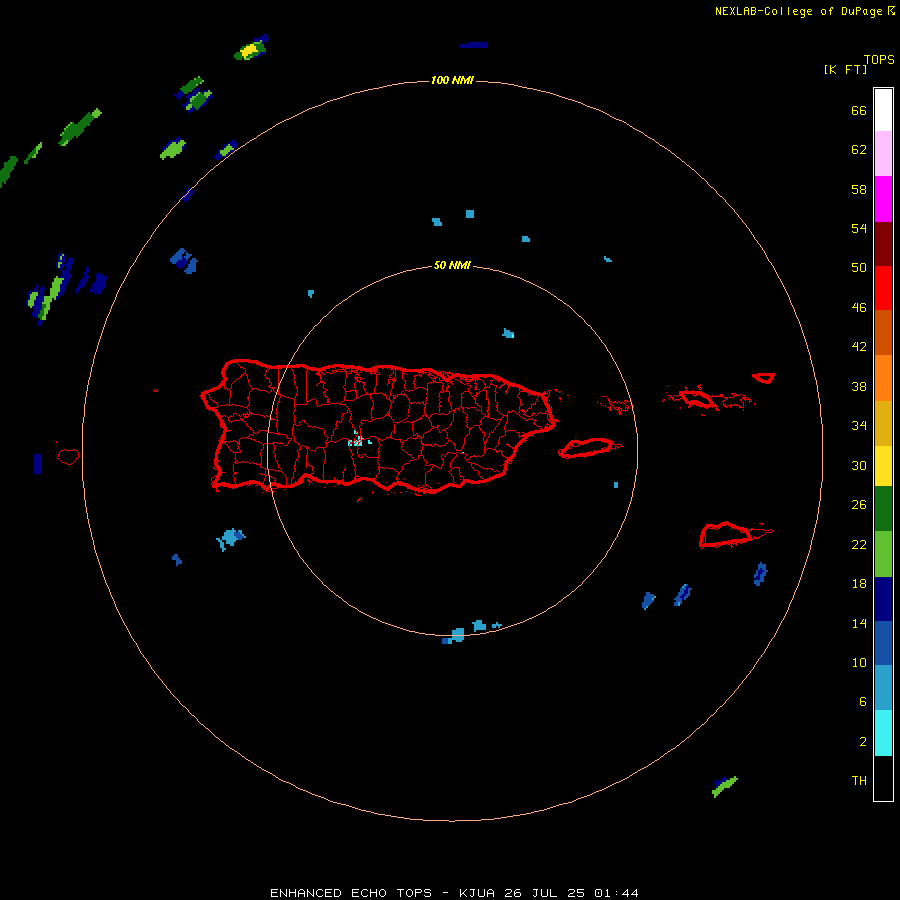Screen dimensions: 900x900
Task: Pick the dark red (maroon) legend swatch
Action: pyautogui.click(x=883, y=244)
